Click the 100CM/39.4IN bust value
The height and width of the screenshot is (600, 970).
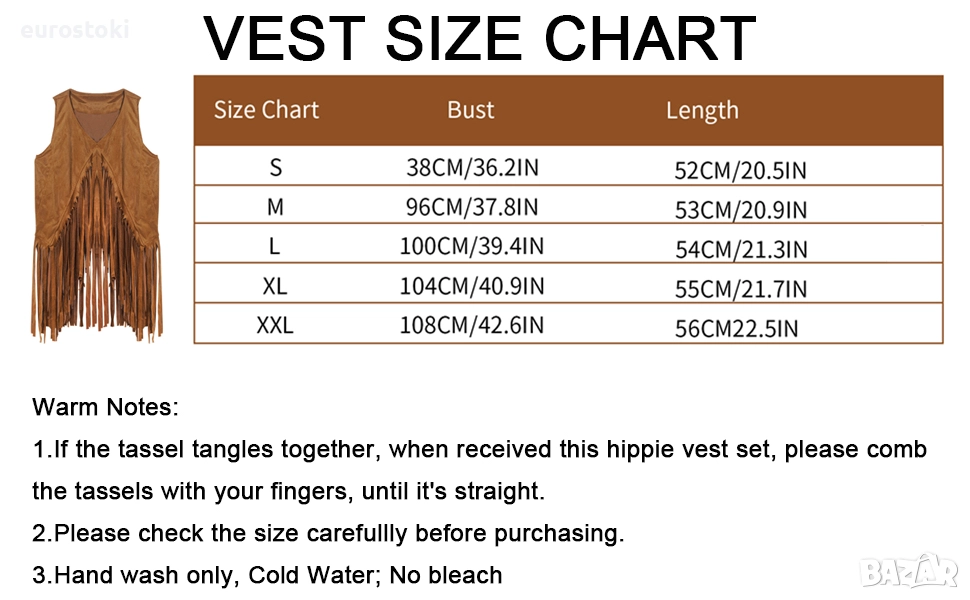click(x=472, y=247)
